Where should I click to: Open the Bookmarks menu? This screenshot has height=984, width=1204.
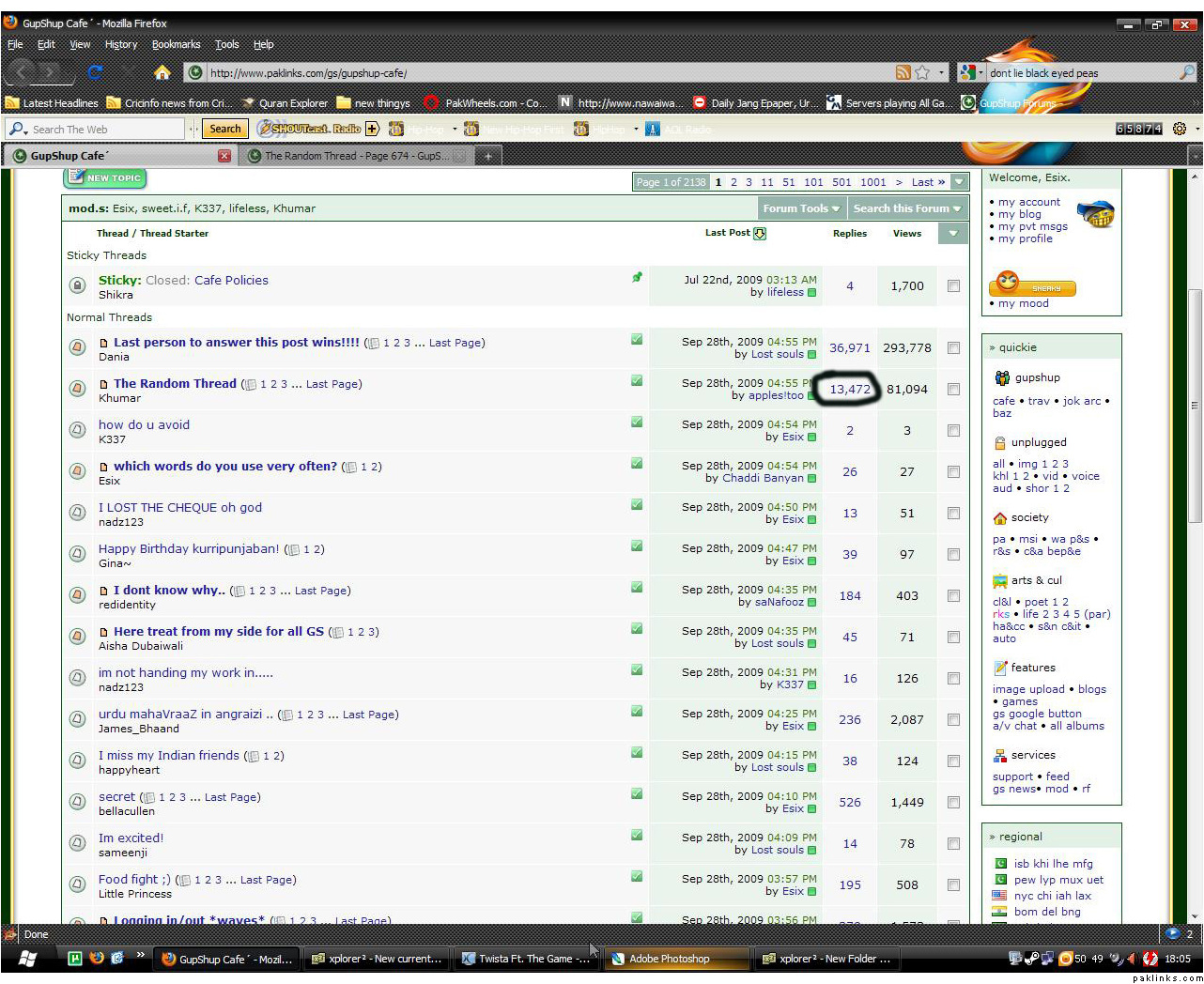pos(176,44)
